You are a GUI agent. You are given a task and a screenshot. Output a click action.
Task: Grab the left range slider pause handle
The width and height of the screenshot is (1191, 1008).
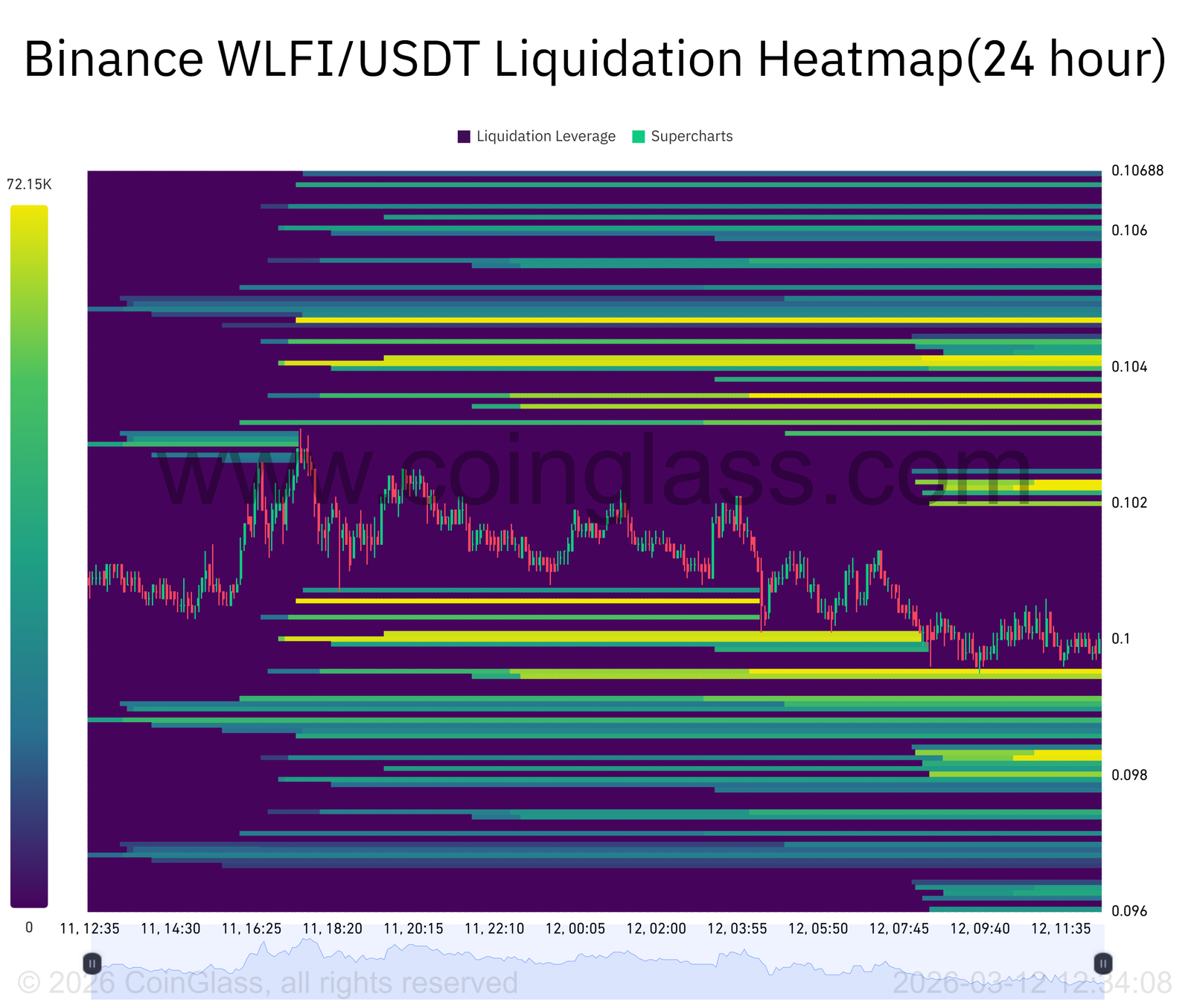coord(92,963)
